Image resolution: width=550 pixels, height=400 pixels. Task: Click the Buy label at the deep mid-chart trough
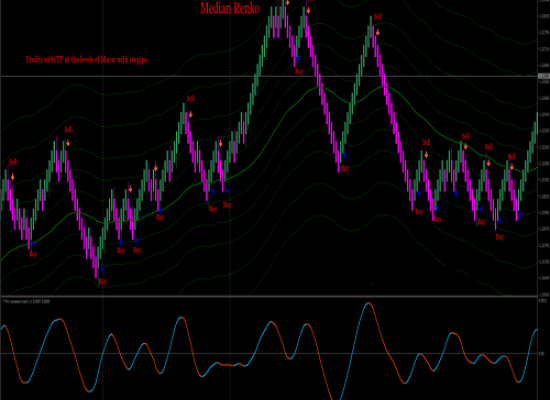tap(345, 169)
